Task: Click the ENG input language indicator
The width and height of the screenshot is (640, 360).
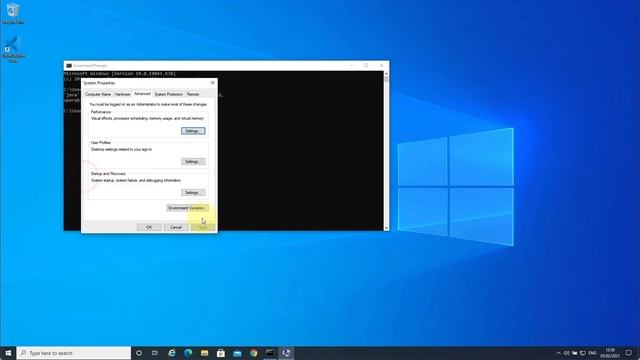Action: 593,353
